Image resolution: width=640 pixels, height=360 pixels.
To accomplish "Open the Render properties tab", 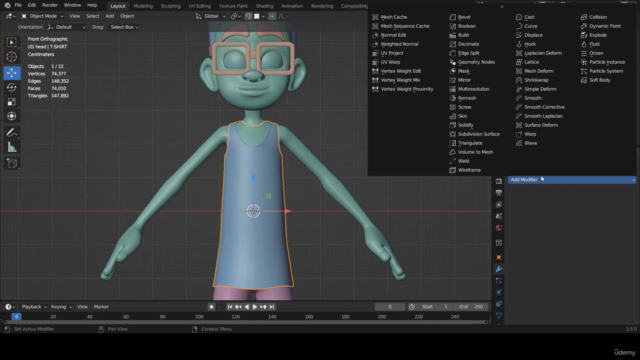I will 499,181.
